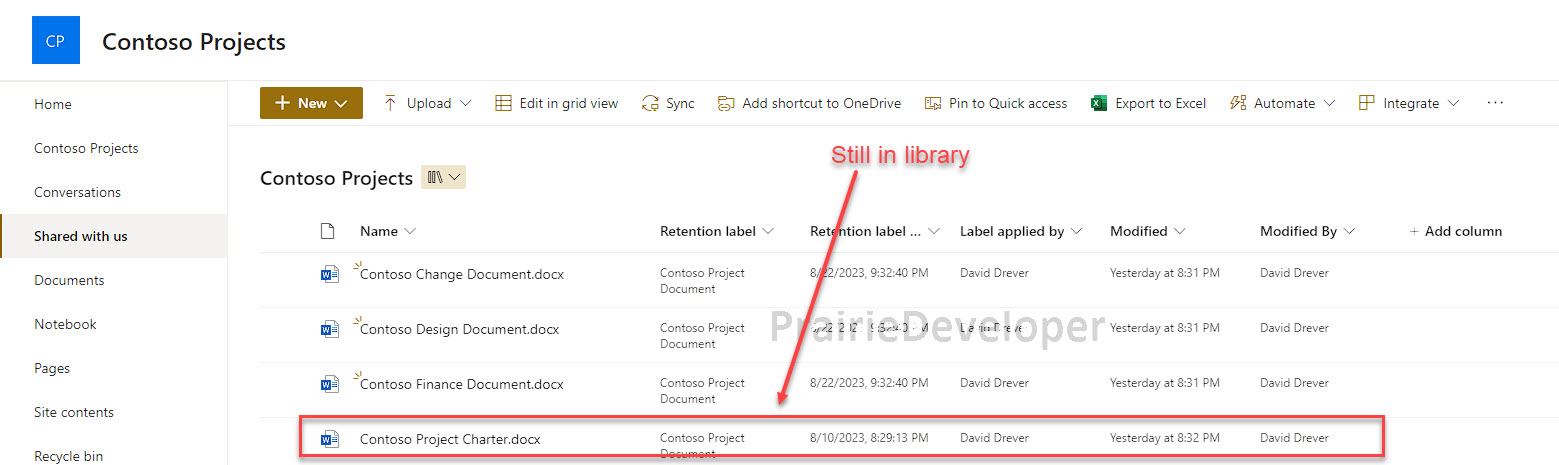Click Word icon for Contoso Project Charter
The image size is (1559, 465).
tap(329, 439)
